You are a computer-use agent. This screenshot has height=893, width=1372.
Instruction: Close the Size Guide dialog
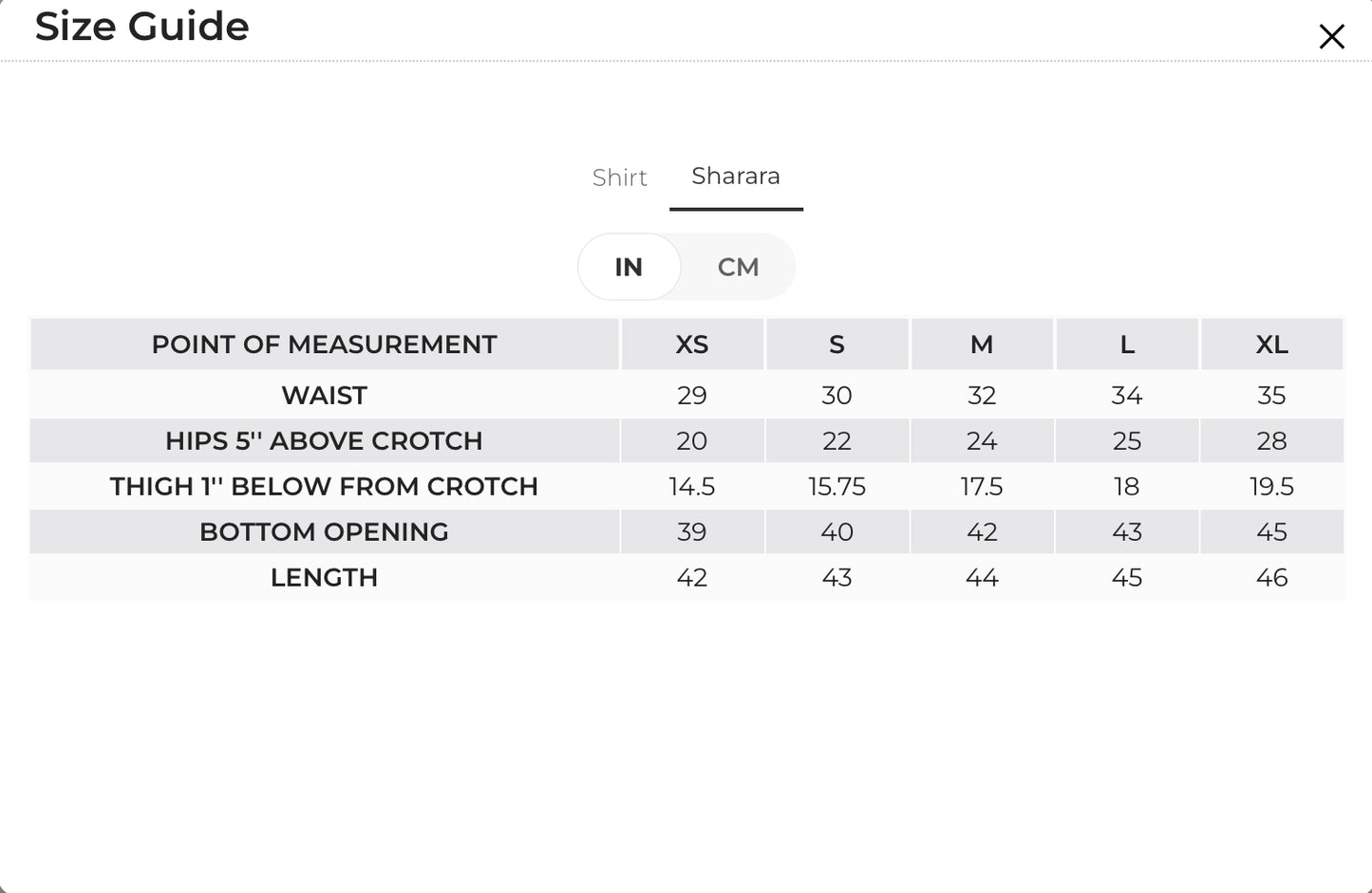pos(1331,37)
